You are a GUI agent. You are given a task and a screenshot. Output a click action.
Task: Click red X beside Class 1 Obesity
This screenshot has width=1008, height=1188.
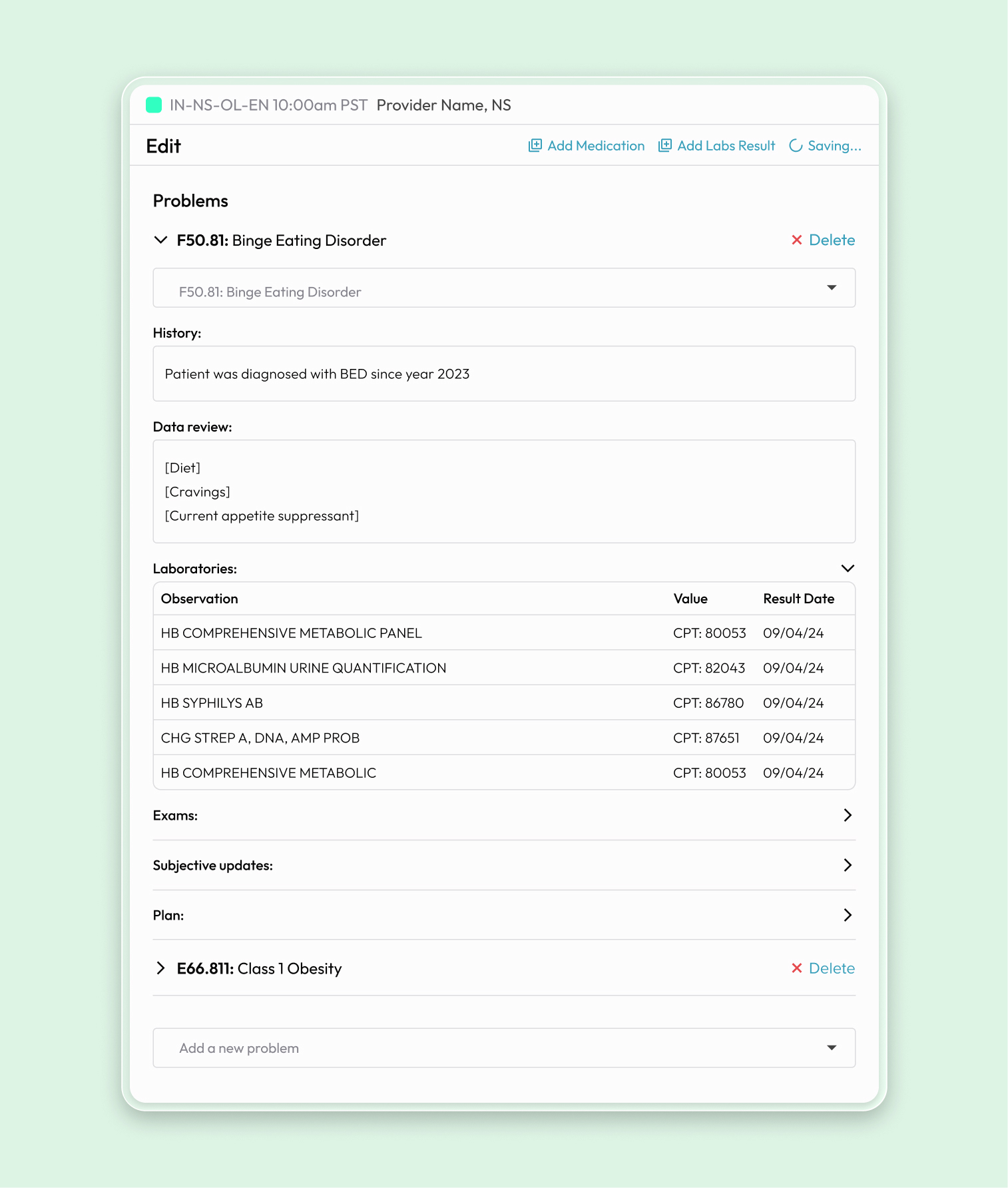(796, 969)
